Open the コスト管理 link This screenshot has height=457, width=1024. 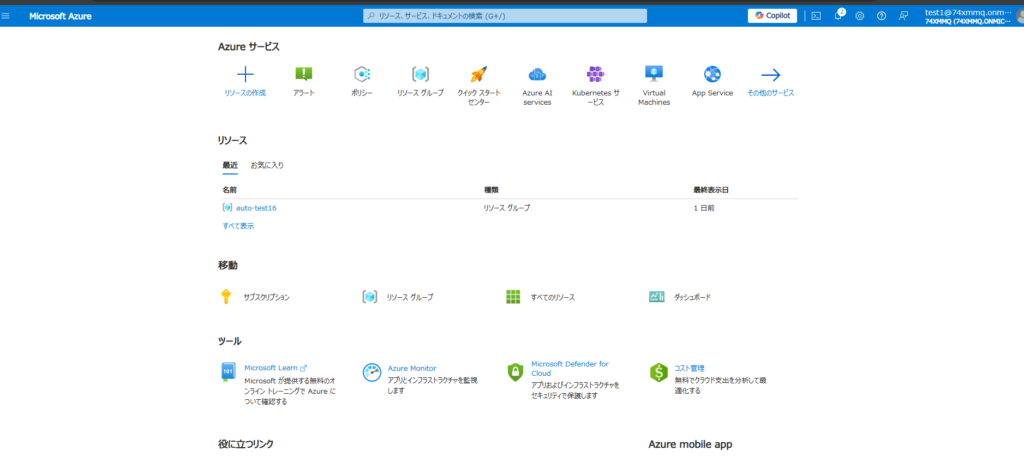(x=690, y=368)
